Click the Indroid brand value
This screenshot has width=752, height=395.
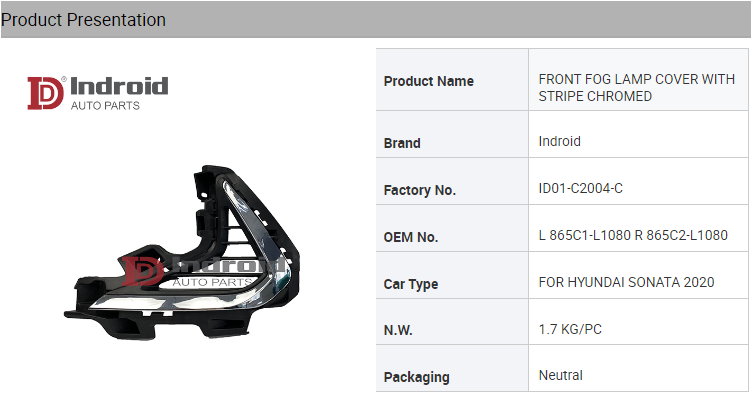point(559,141)
